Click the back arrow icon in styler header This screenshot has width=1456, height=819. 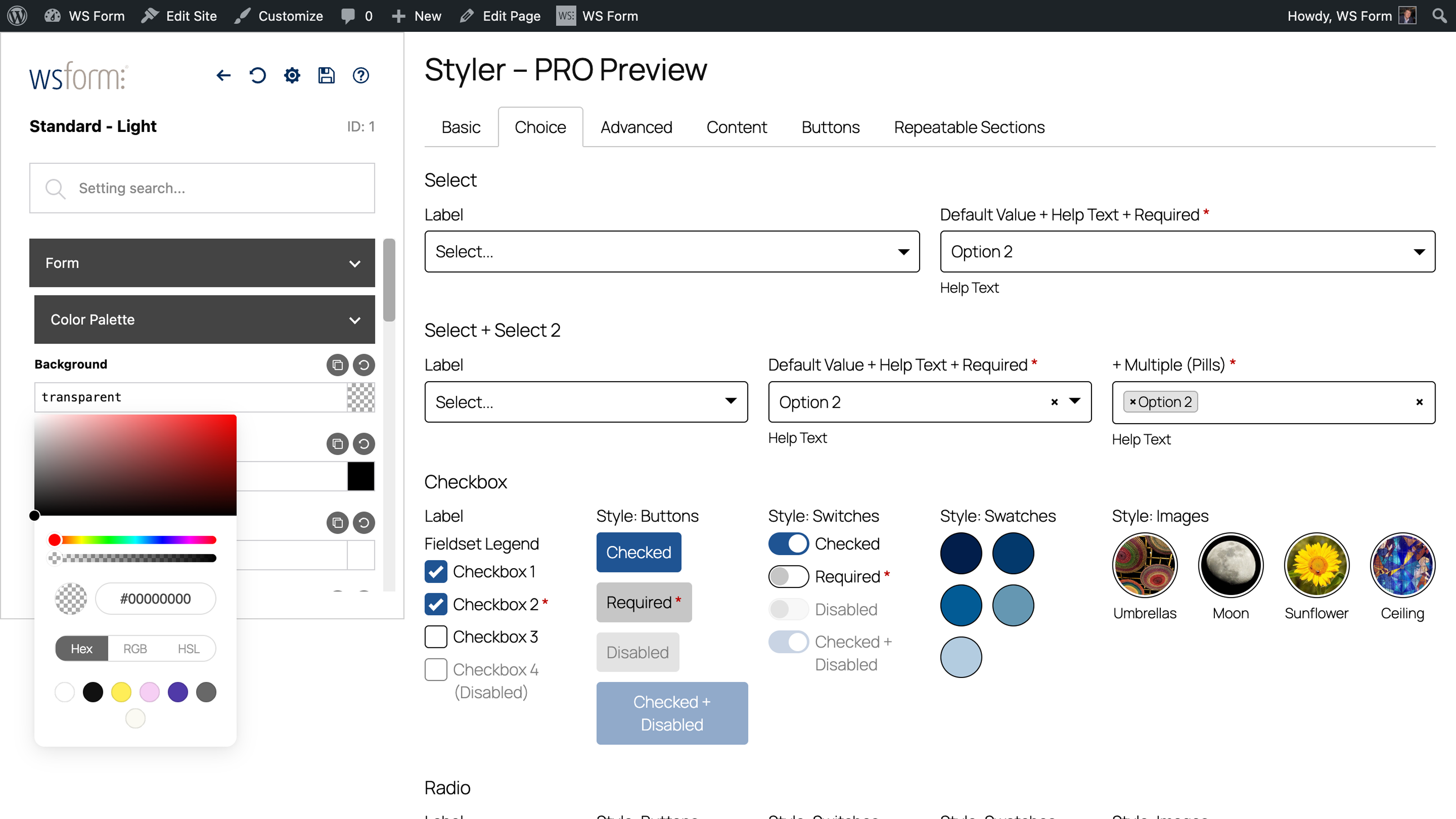[223, 75]
